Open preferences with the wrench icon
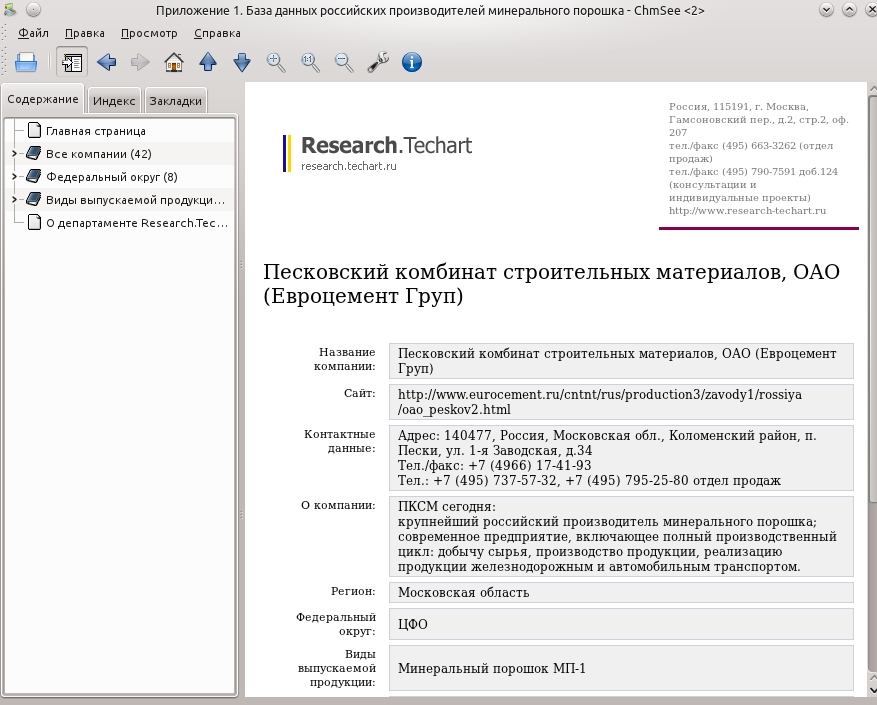The image size is (877, 705). pyautogui.click(x=378, y=62)
